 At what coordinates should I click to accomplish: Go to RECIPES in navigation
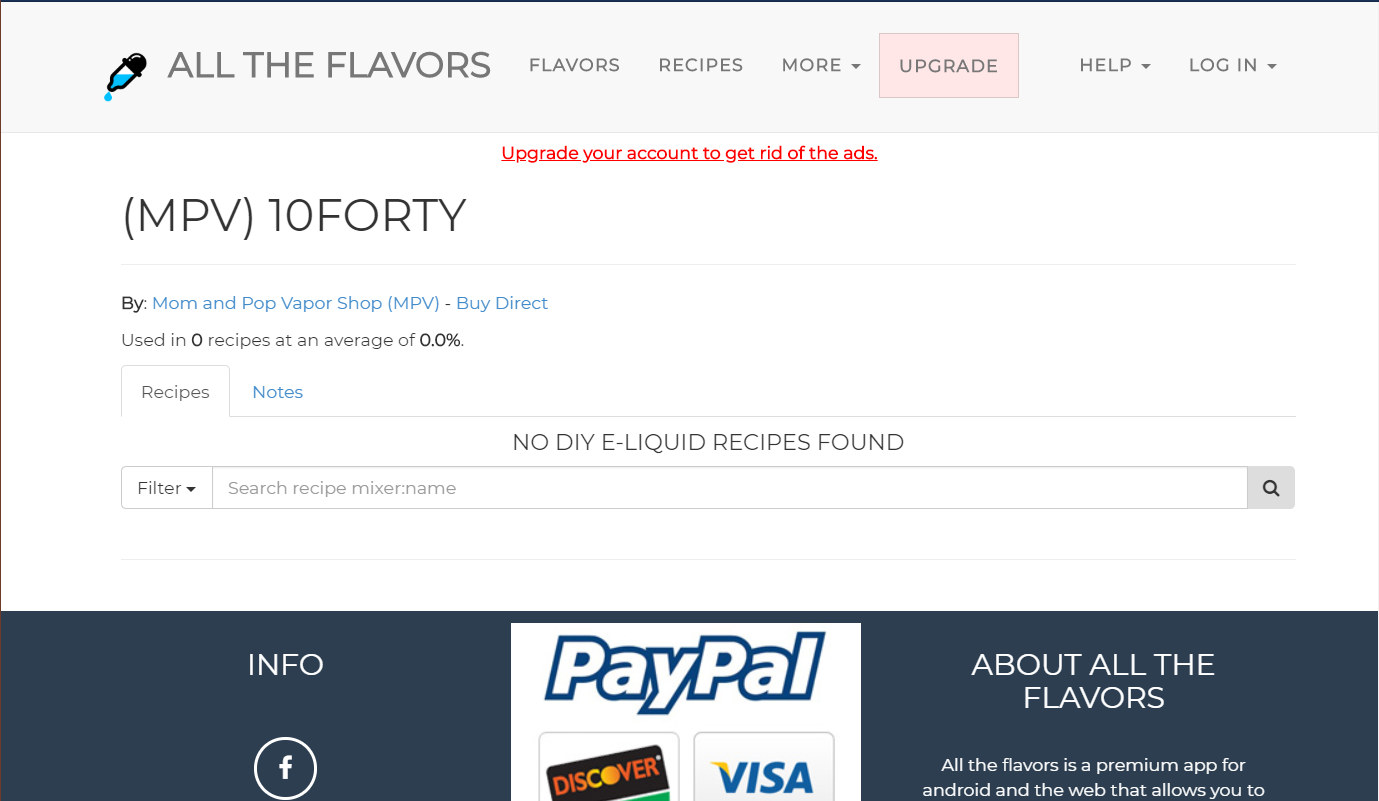[x=701, y=65]
